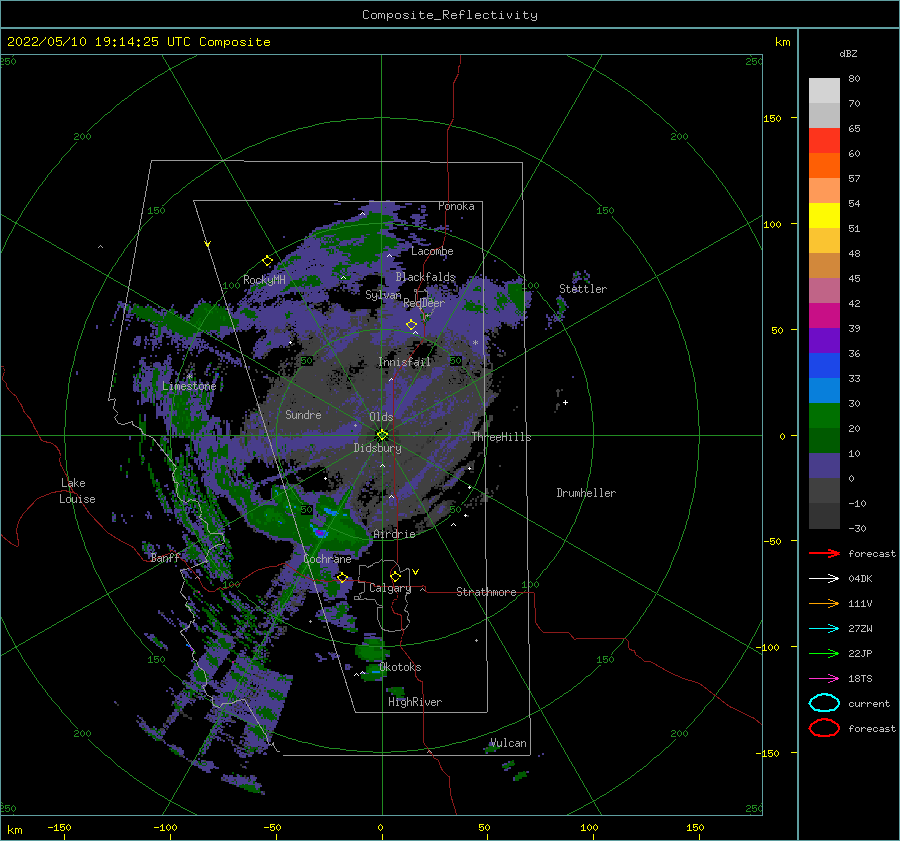Select the yellow diamond marker near RockyMH
This screenshot has width=900, height=841.
(267, 261)
